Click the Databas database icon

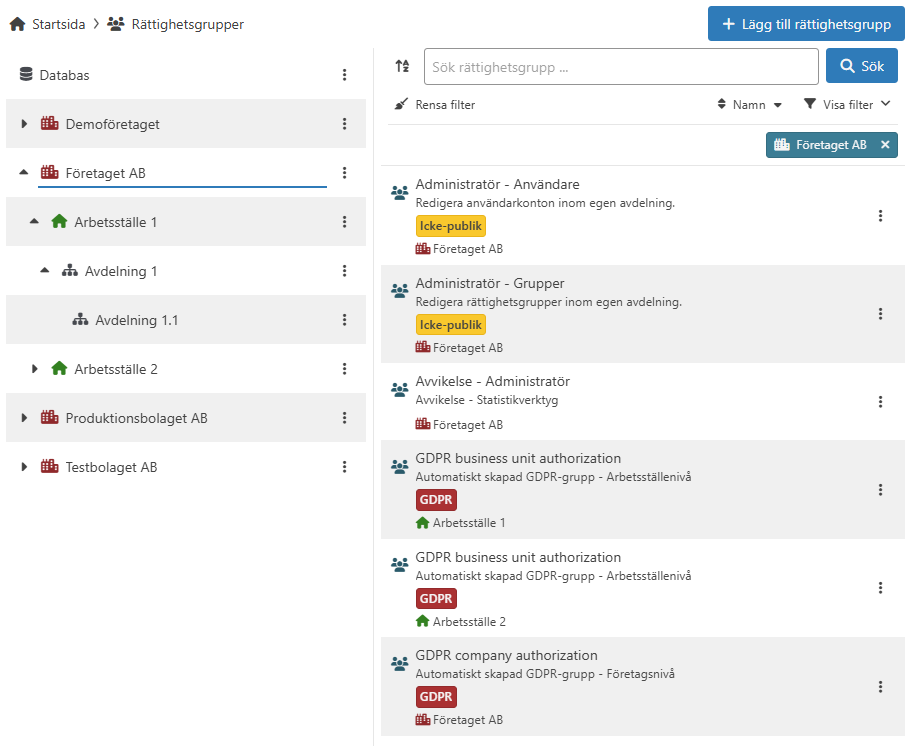pos(26,74)
